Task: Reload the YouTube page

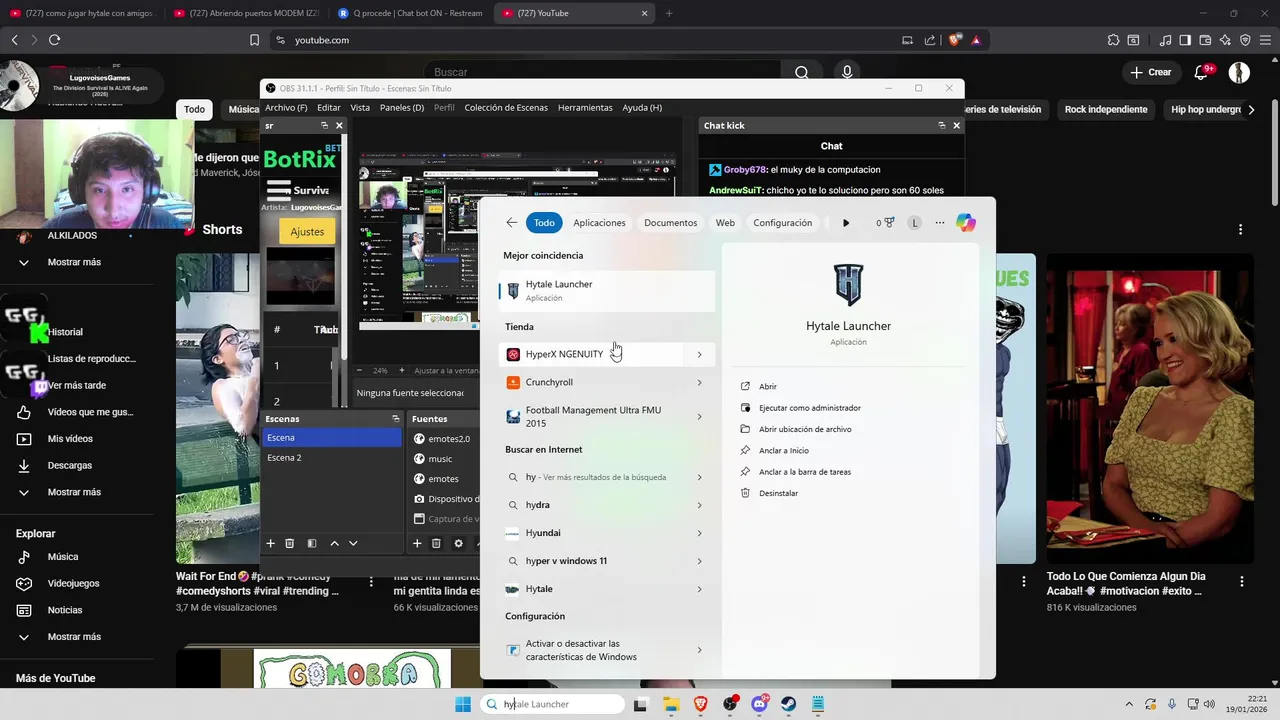Action: pyautogui.click(x=54, y=40)
